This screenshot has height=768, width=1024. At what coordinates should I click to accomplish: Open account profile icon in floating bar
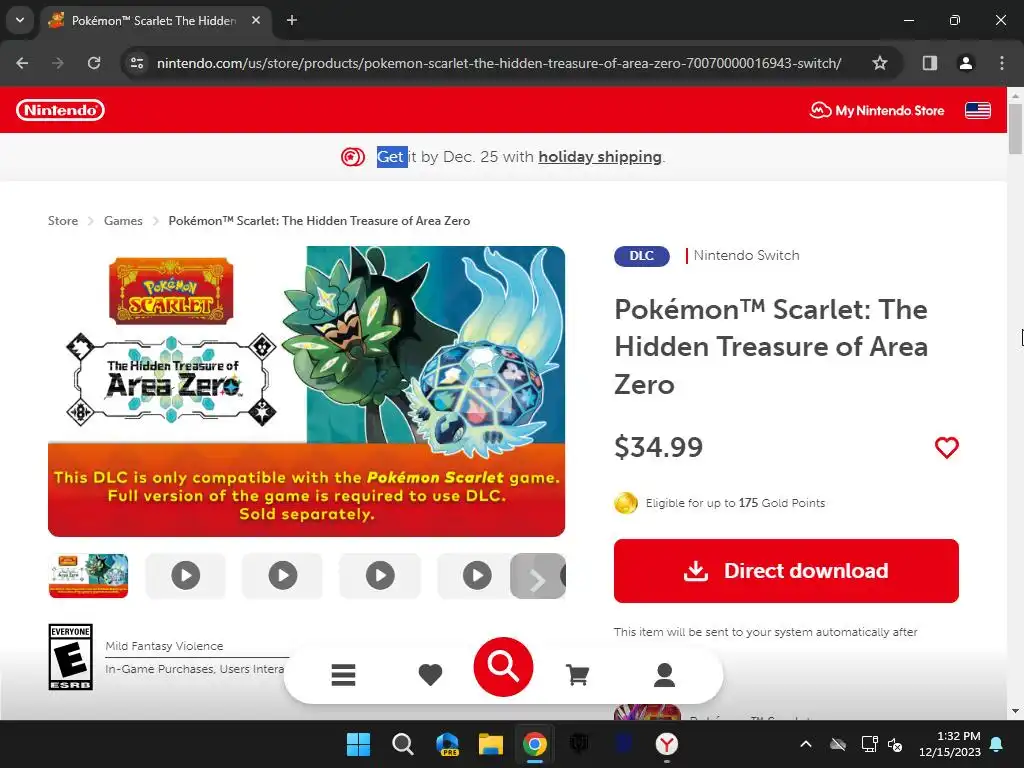click(x=664, y=675)
